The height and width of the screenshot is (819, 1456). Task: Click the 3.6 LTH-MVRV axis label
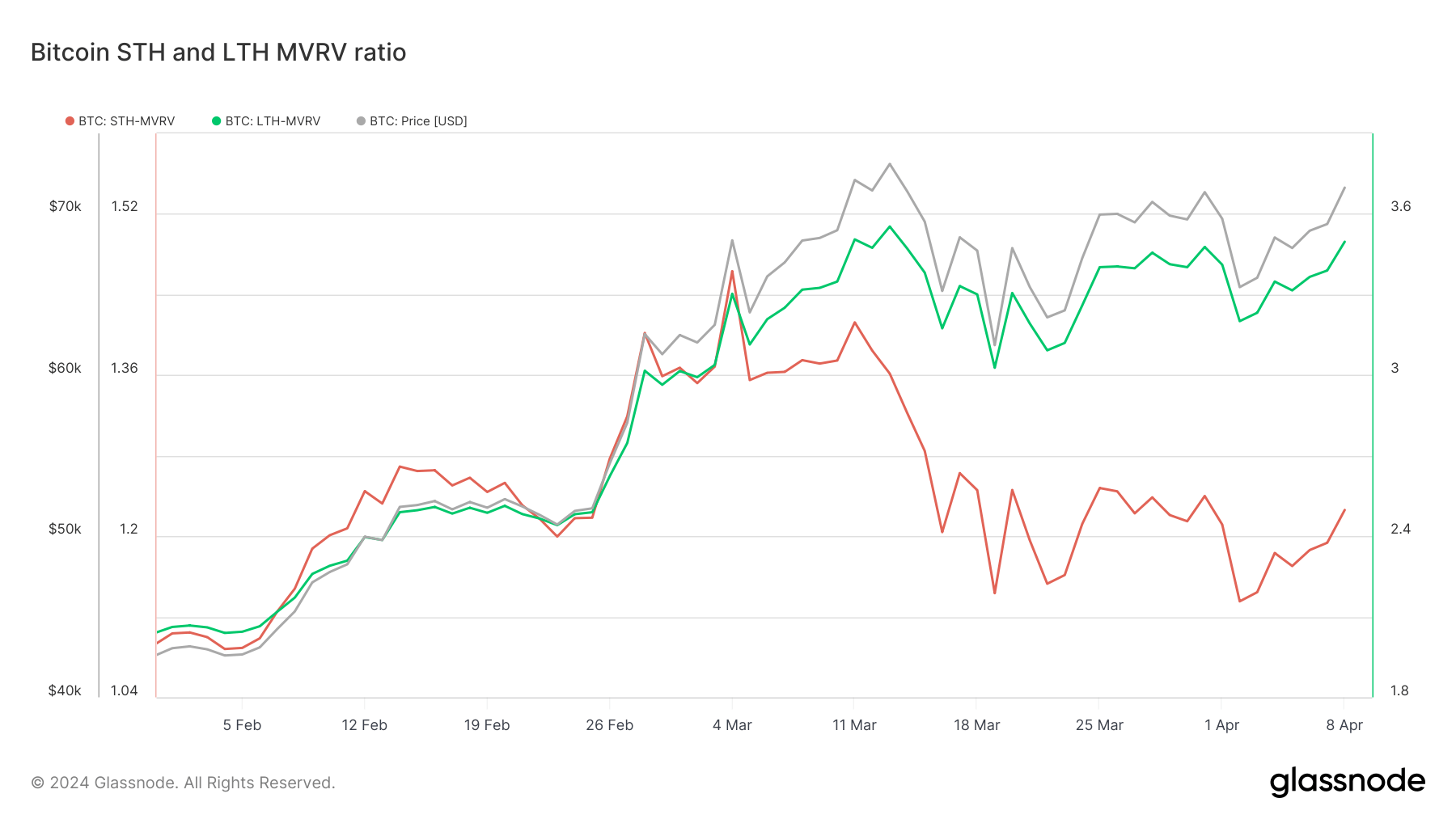click(1400, 206)
